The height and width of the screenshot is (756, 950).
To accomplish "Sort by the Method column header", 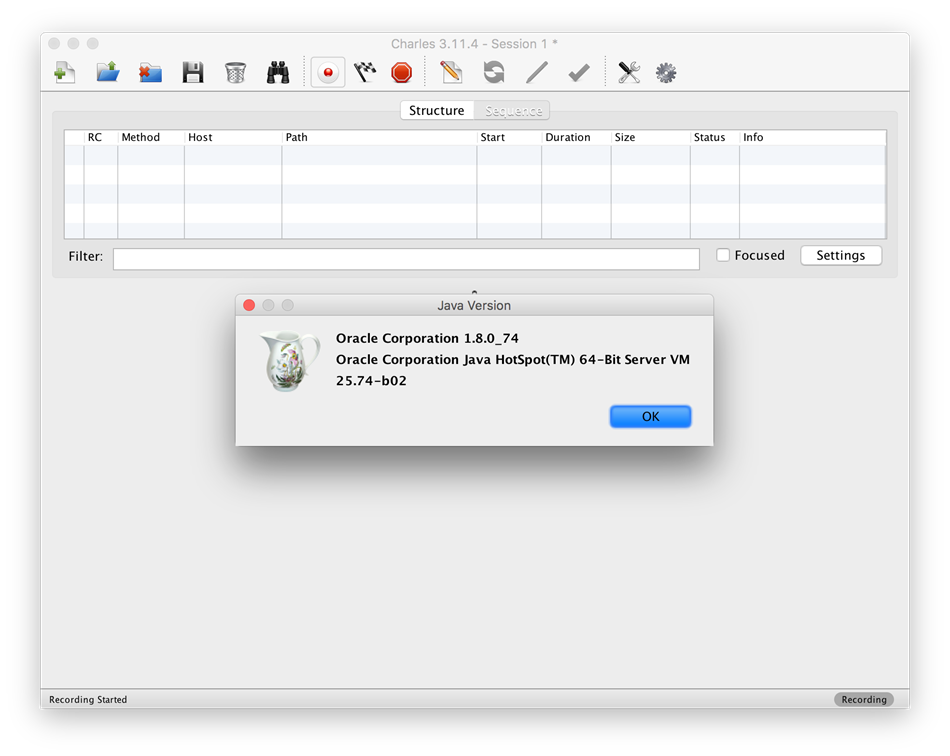I will click(151, 138).
